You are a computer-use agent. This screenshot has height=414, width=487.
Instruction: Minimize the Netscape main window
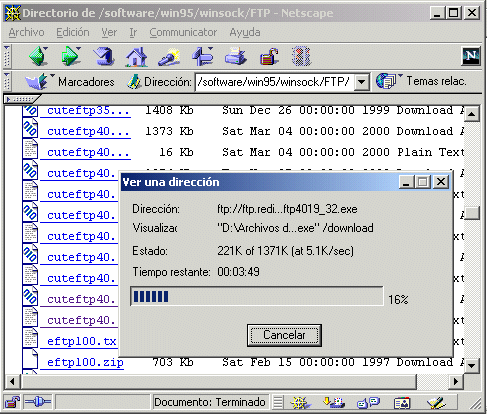tap(437, 13)
